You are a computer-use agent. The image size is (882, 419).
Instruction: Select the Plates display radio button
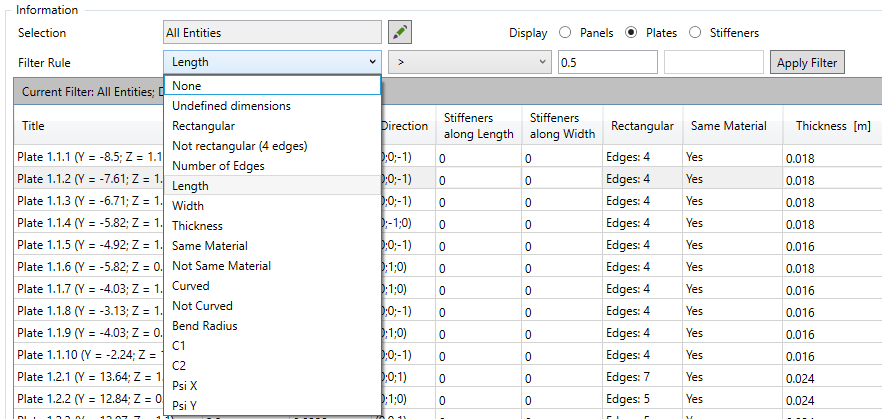(631, 33)
